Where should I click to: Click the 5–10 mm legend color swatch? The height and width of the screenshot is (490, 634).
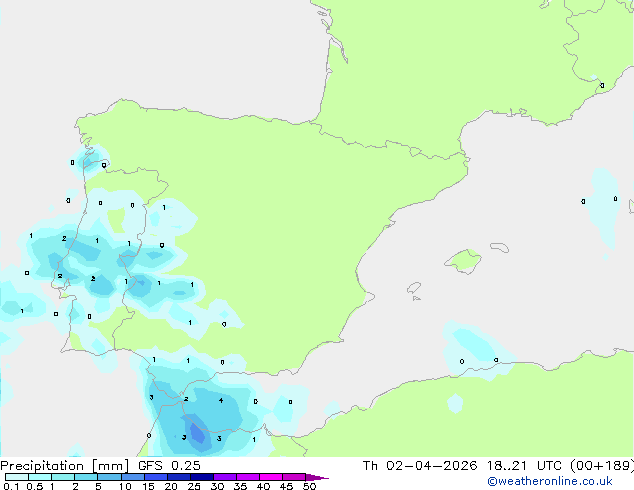(x=109, y=477)
